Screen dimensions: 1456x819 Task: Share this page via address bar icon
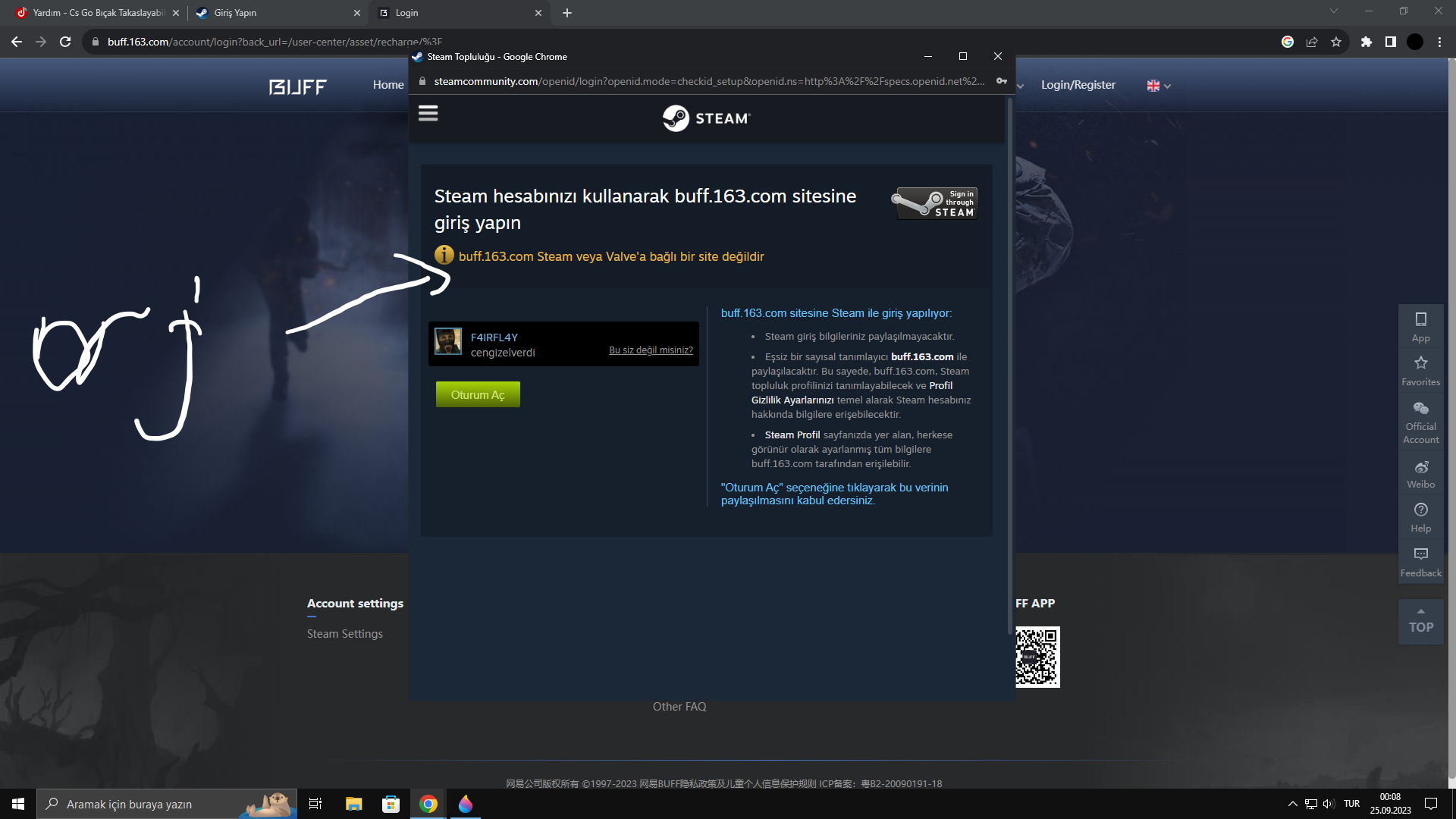(1312, 42)
